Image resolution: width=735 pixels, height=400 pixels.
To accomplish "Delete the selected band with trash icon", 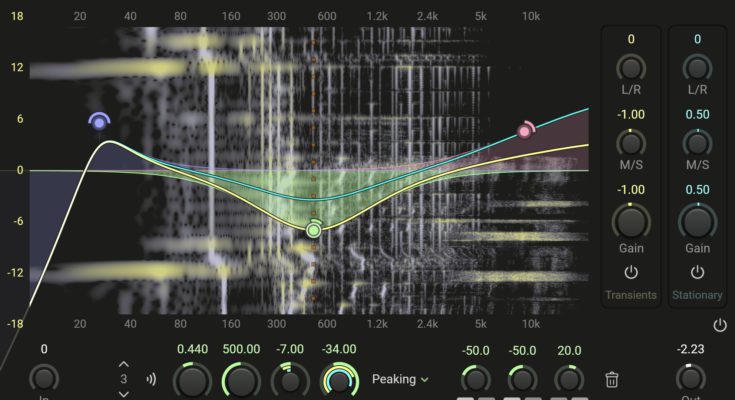I will (x=613, y=379).
